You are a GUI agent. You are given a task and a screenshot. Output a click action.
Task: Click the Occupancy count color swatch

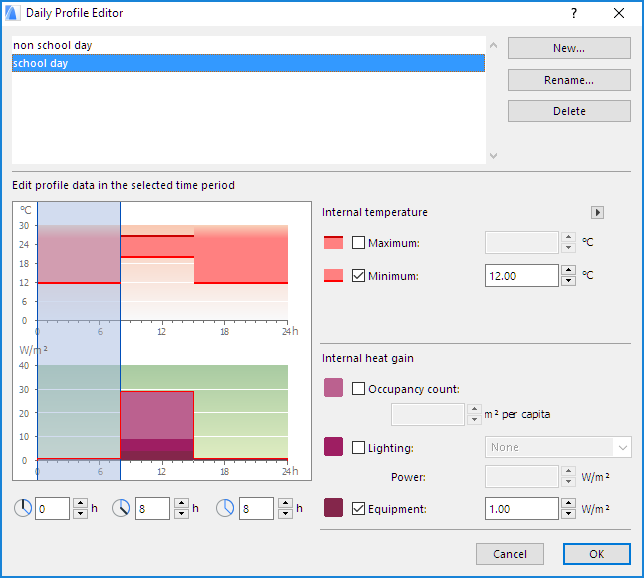tap(333, 388)
